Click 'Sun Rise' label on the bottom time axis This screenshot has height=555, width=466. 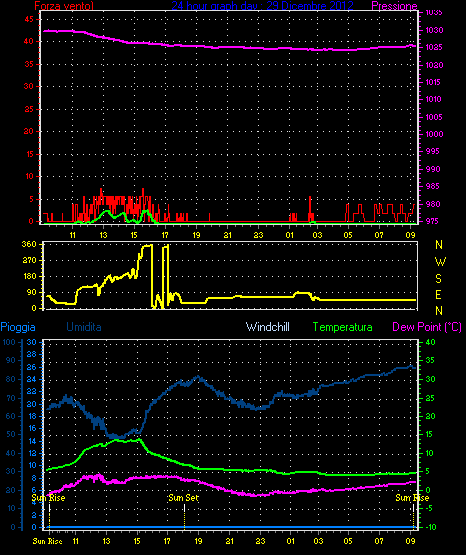coord(47,541)
